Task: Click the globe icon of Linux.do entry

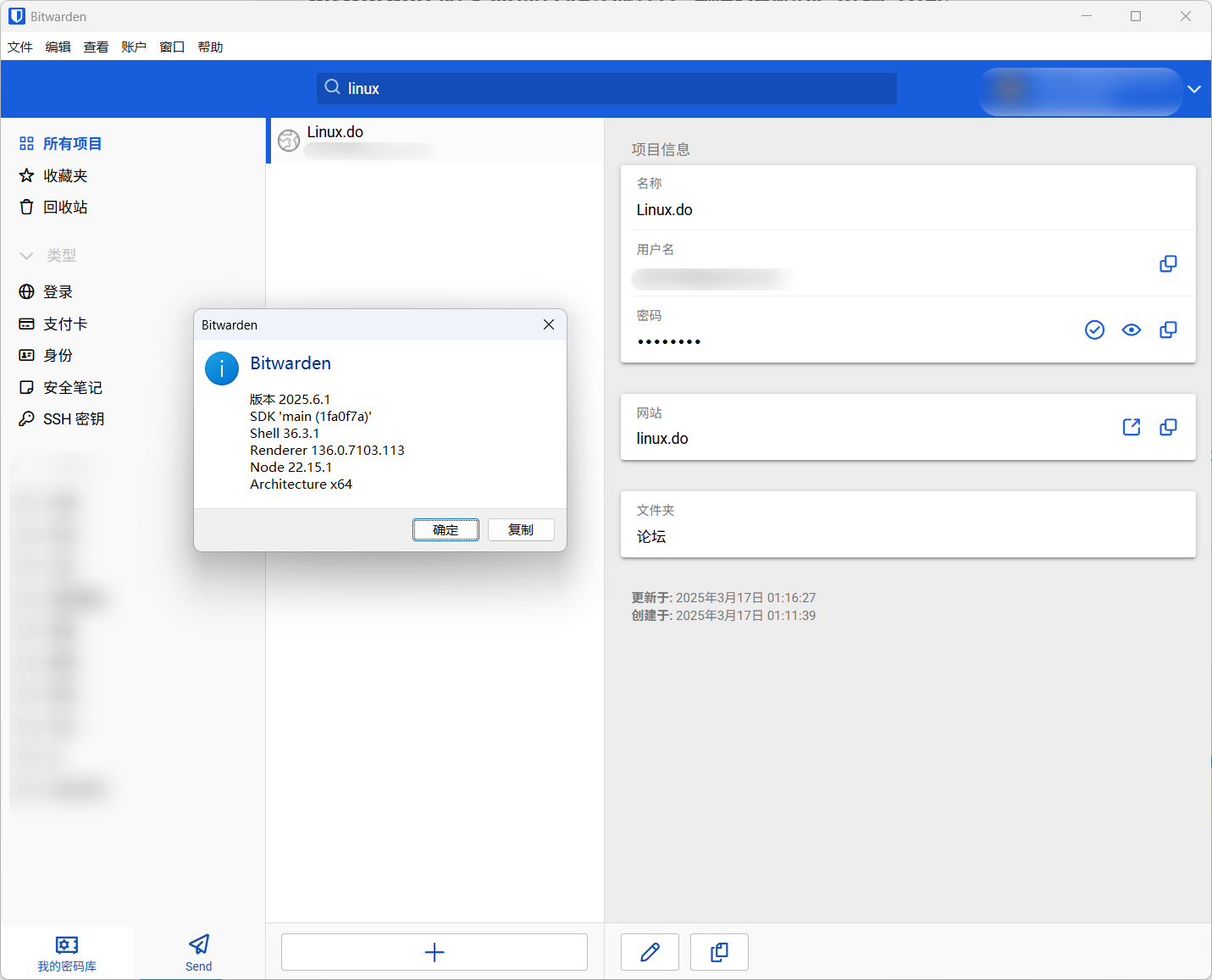Action: [x=289, y=141]
